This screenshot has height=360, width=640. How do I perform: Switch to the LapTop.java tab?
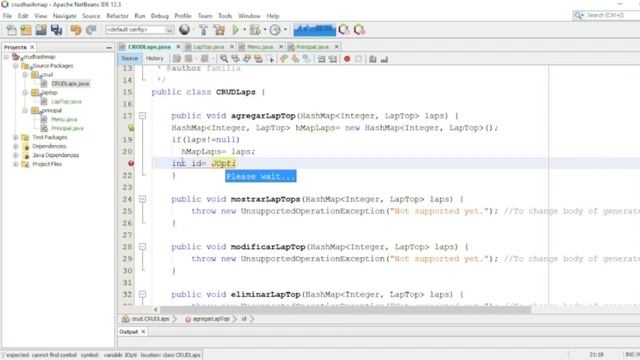pos(209,47)
